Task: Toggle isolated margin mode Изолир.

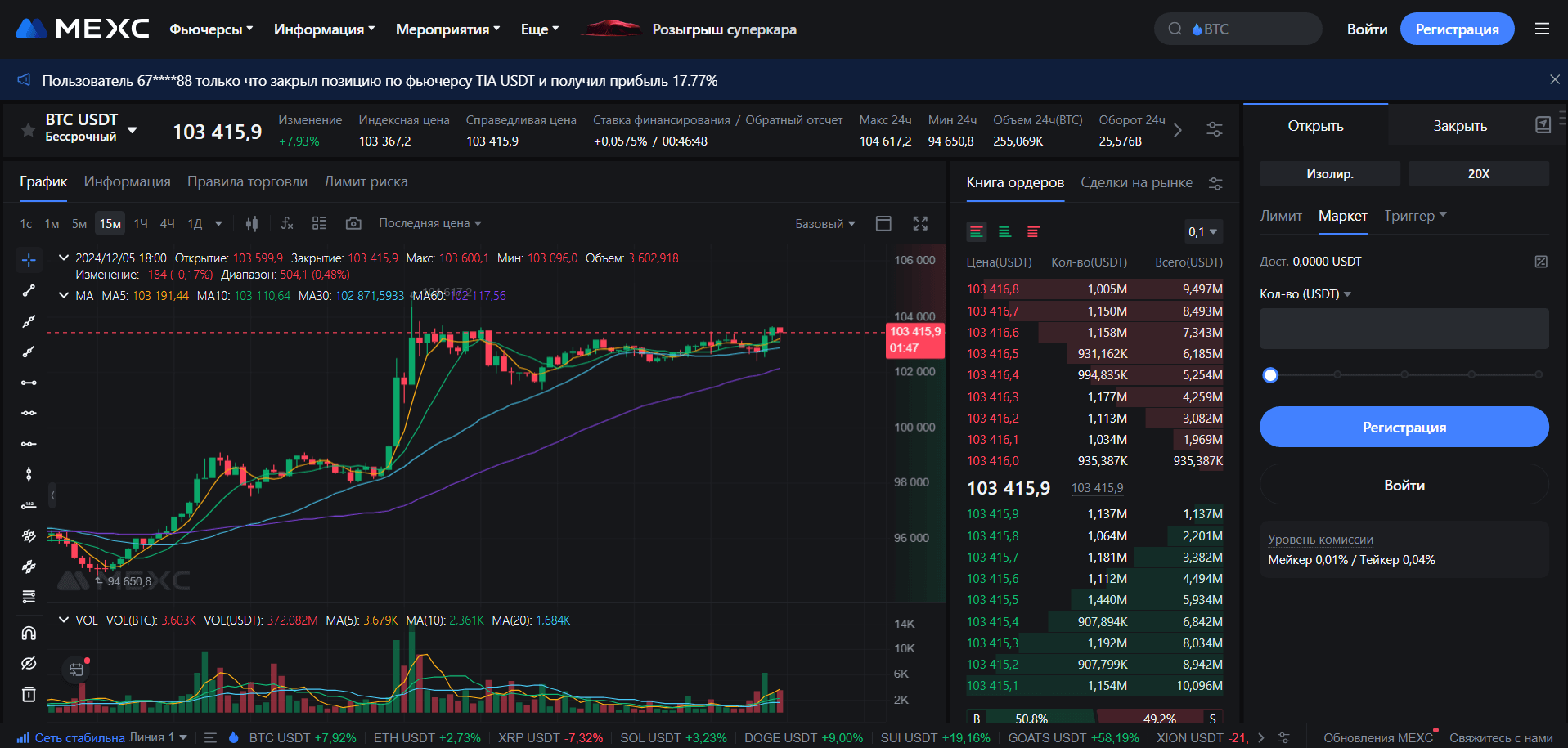Action: coord(1329,173)
